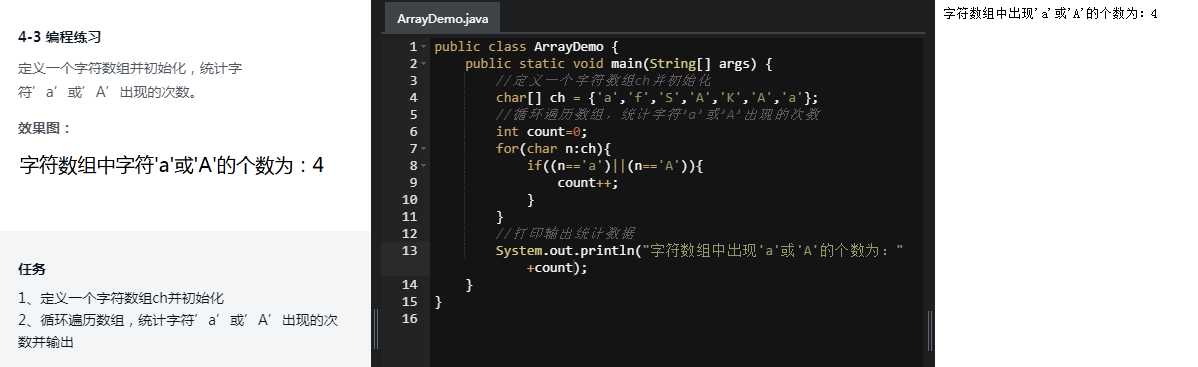Click line number 16 in the gutter
Screen dimensions: 1198x367
[410, 318]
